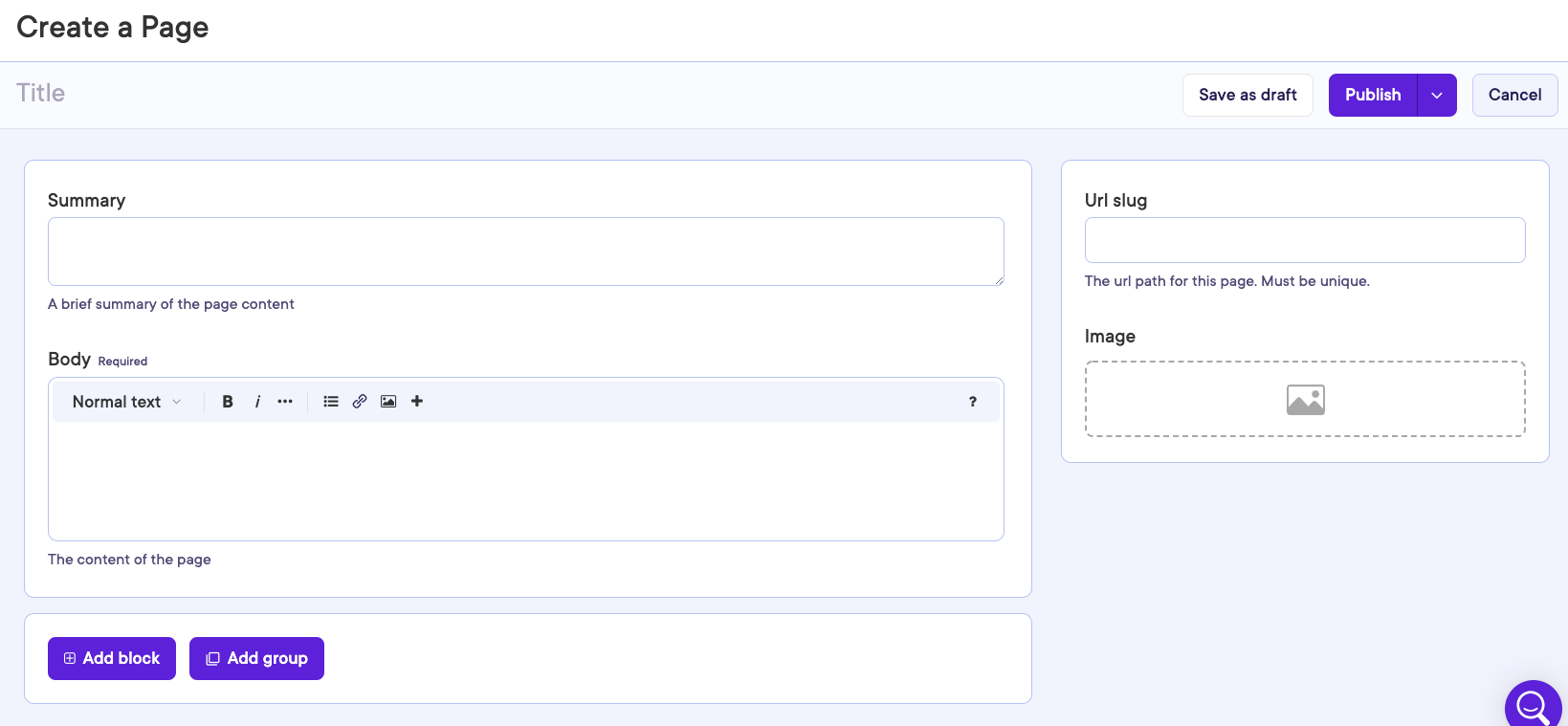The height and width of the screenshot is (726, 1568).
Task: Save the page as draft
Action: click(1248, 96)
